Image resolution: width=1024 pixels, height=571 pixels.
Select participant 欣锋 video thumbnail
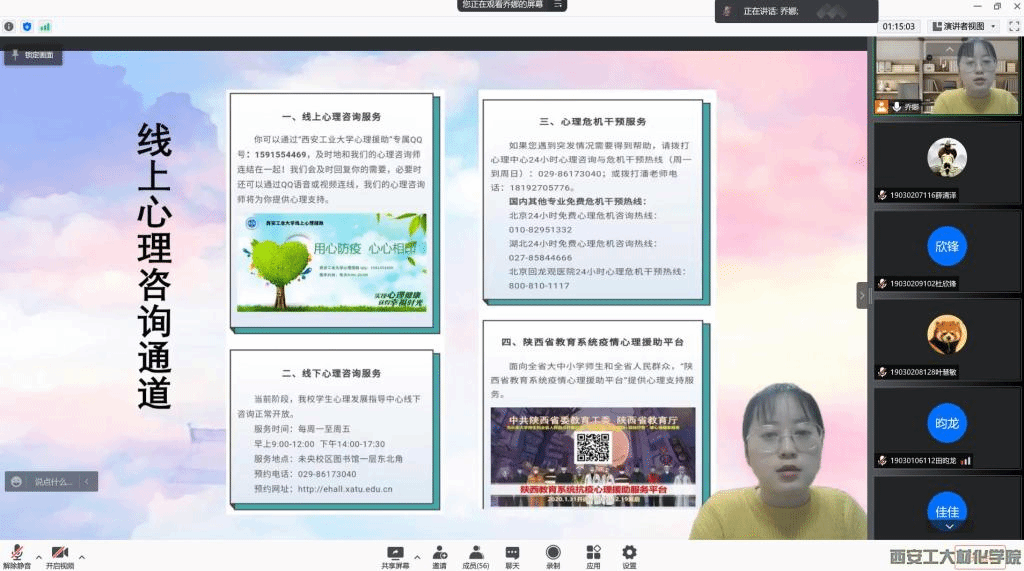[946, 246]
